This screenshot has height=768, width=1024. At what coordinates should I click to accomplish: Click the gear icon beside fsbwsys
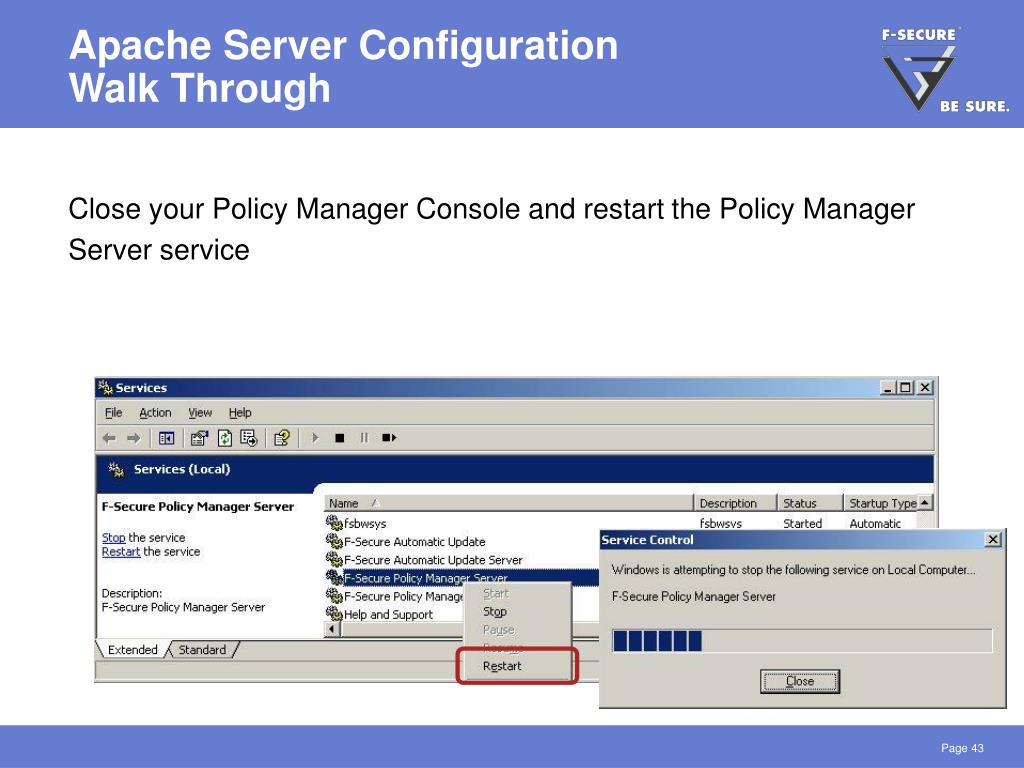334,522
